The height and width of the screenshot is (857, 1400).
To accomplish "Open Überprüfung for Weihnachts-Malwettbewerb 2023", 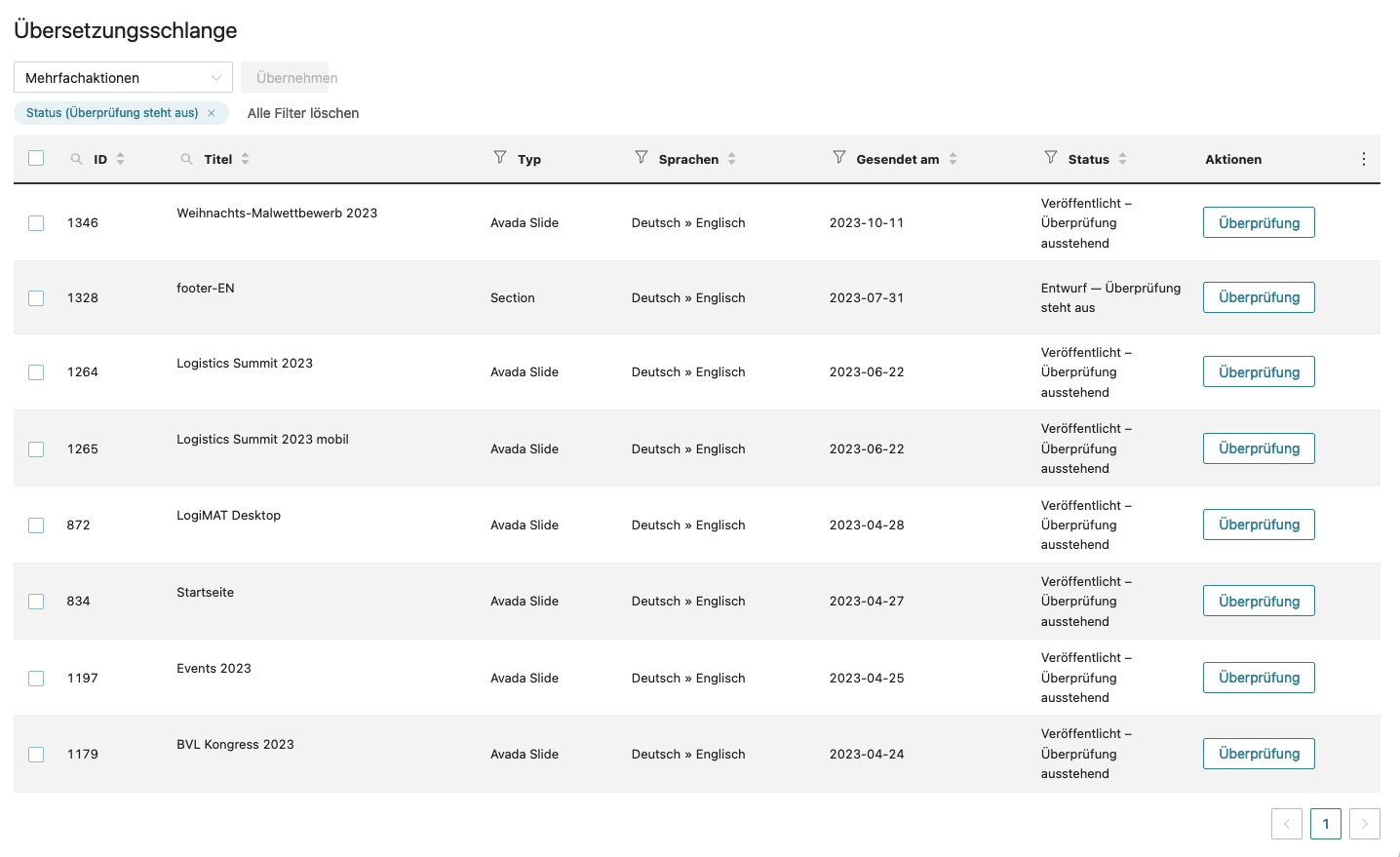I will [1259, 222].
